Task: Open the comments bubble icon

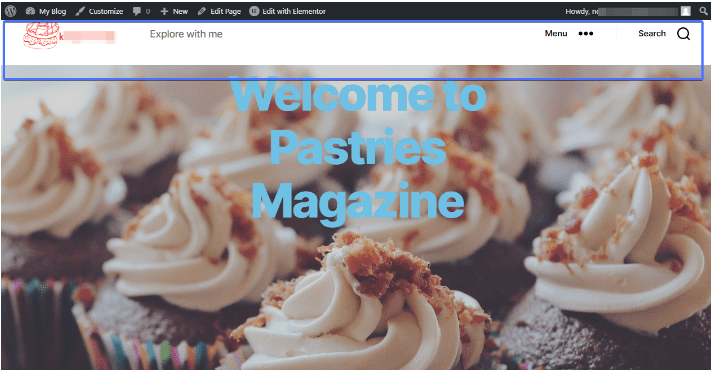Action: click(x=136, y=11)
